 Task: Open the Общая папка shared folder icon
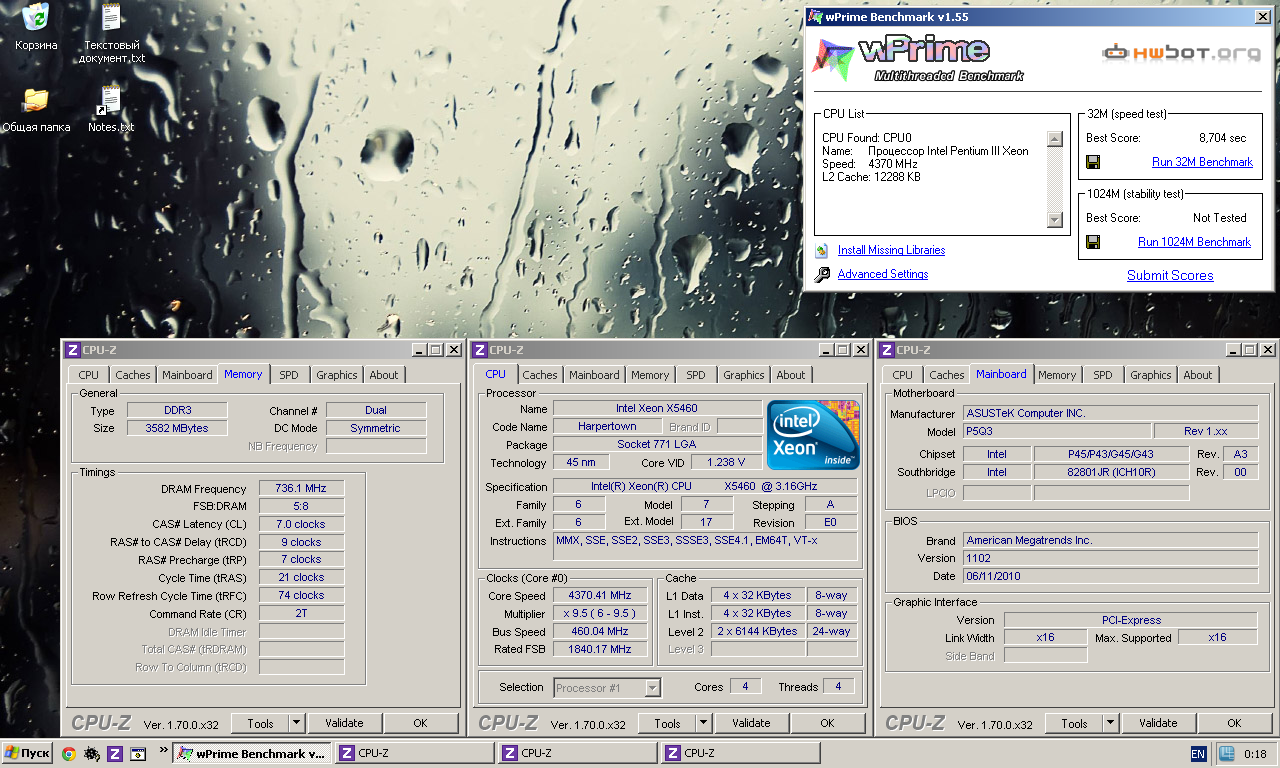coord(36,100)
